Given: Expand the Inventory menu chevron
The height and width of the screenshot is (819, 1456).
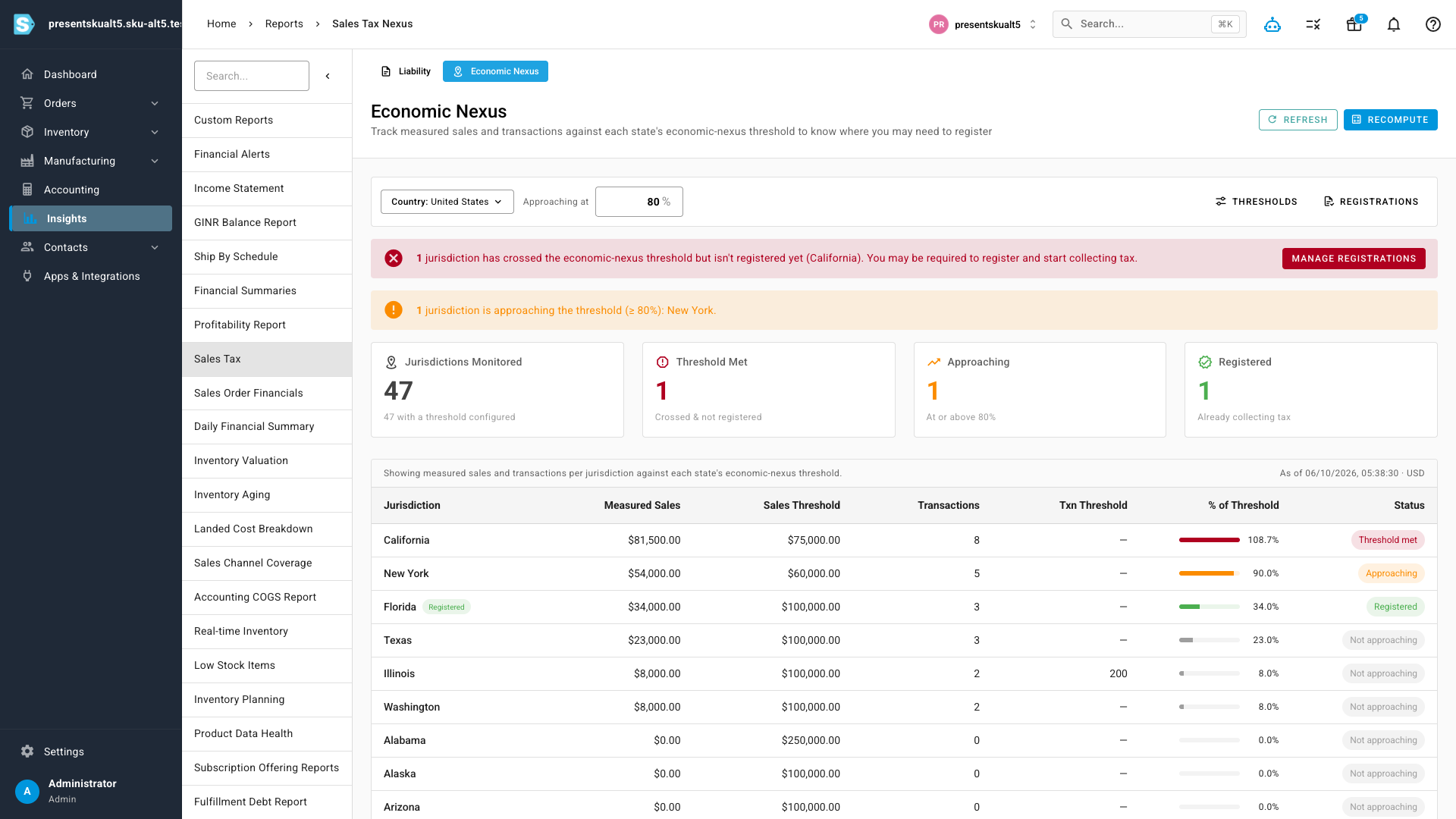Looking at the screenshot, I should [x=155, y=132].
